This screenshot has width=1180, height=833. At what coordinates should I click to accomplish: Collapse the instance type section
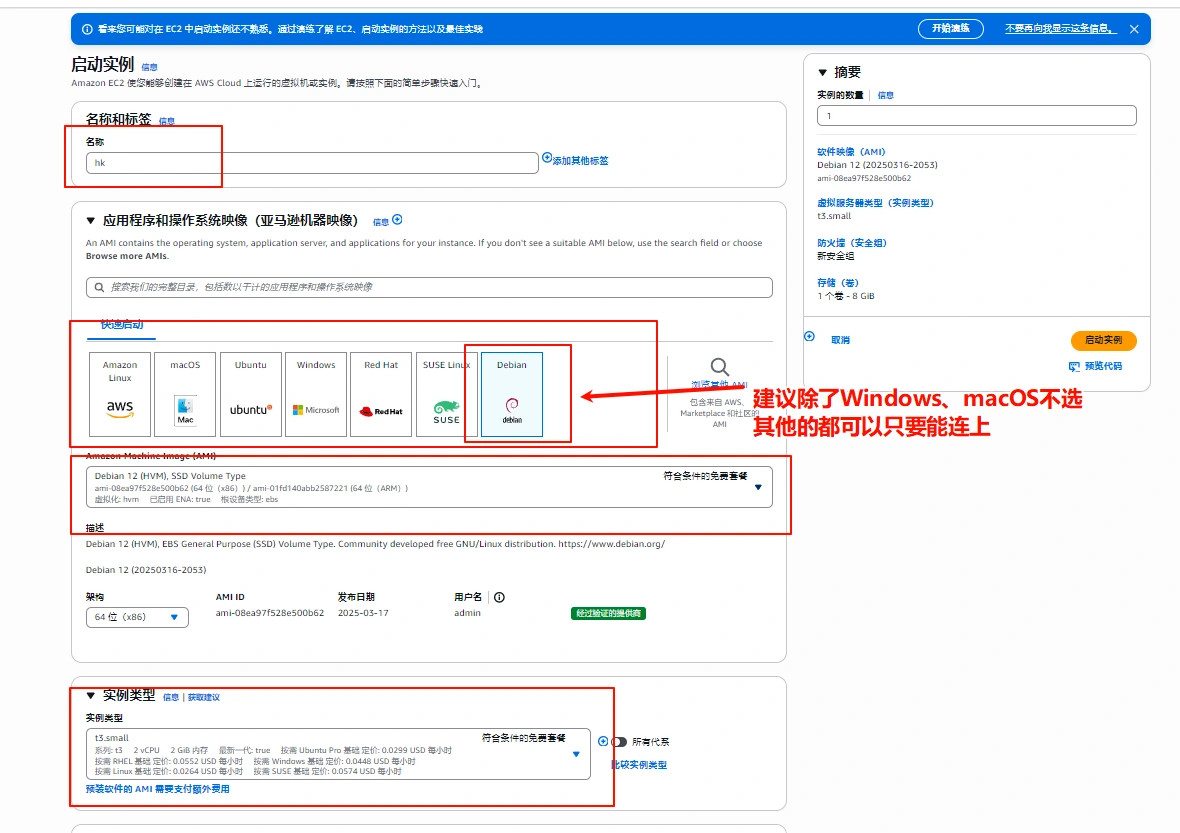coord(91,695)
